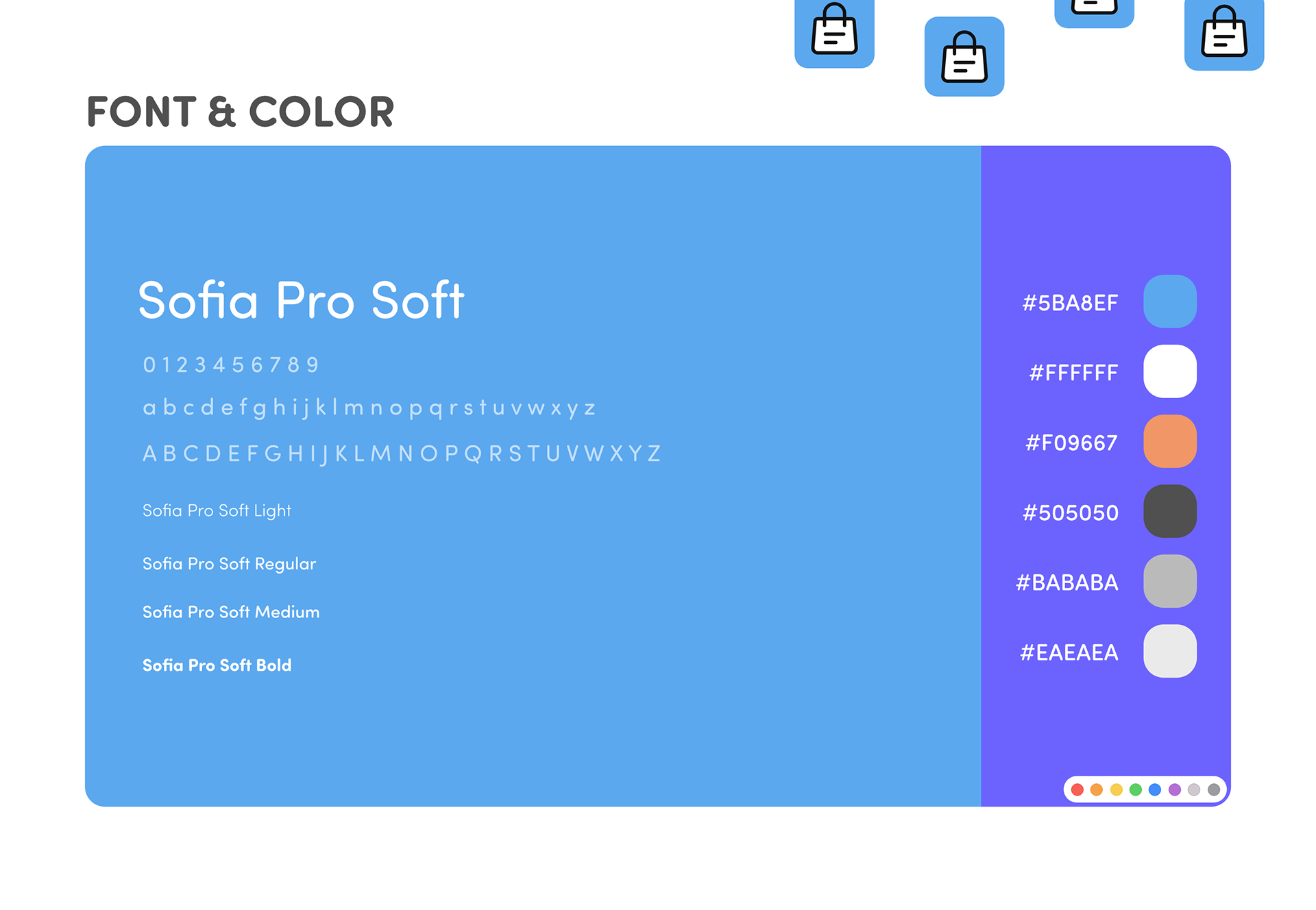Pick the dark gray #505050 color swatch

1170,511
